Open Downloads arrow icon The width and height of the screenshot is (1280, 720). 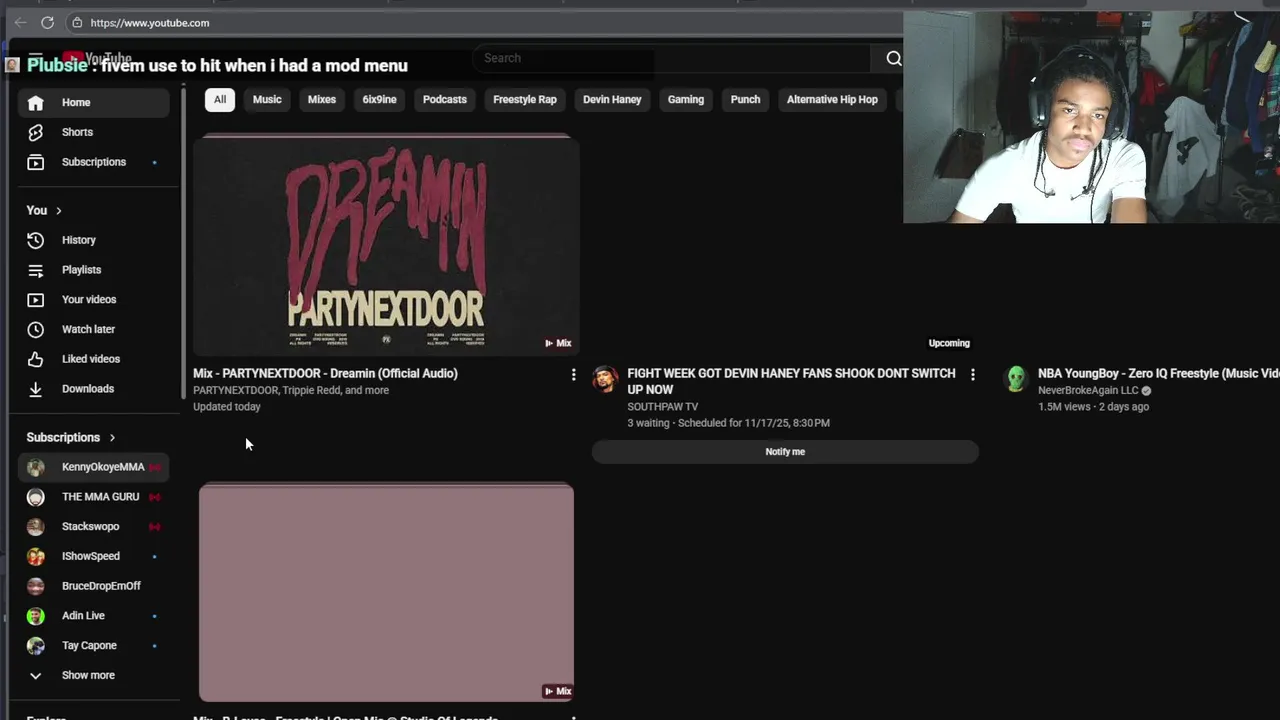[x=35, y=389]
